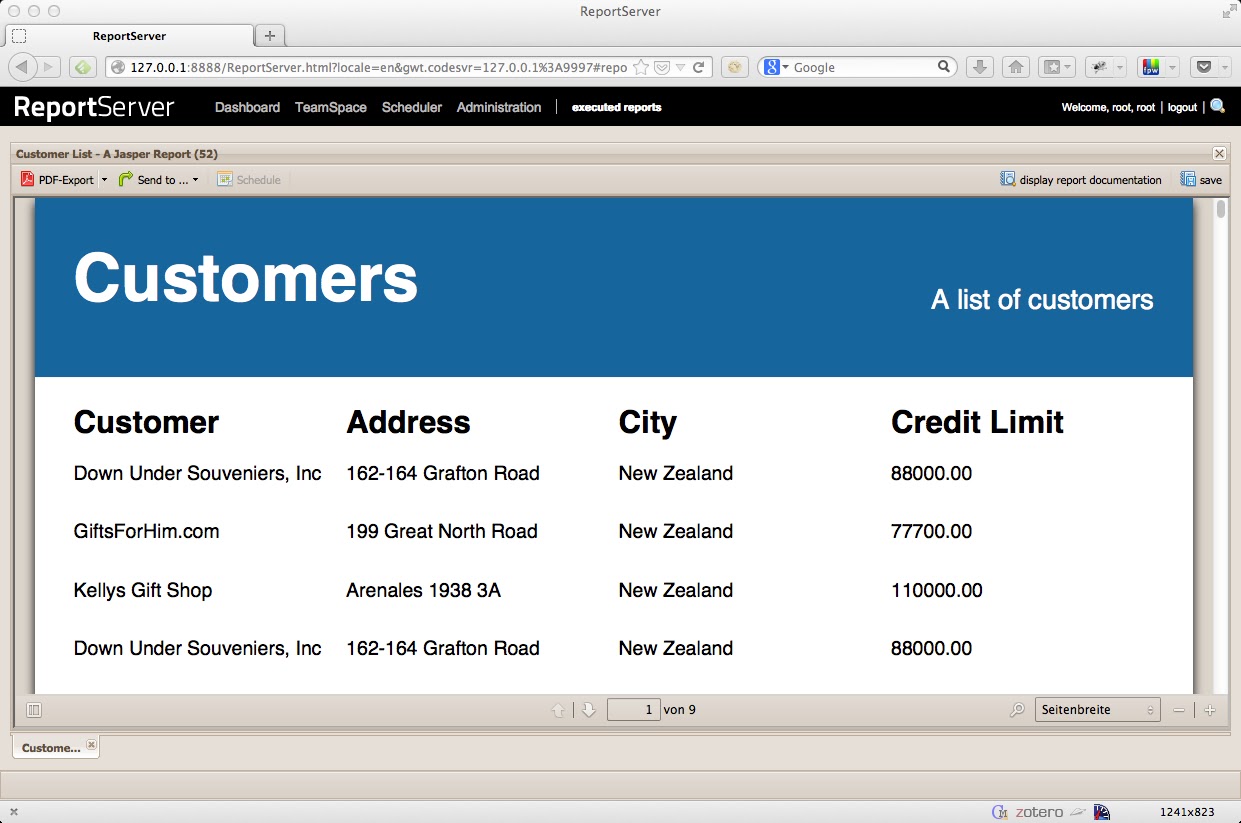Open find-in-document magnifier in PDF viewer

1017,710
